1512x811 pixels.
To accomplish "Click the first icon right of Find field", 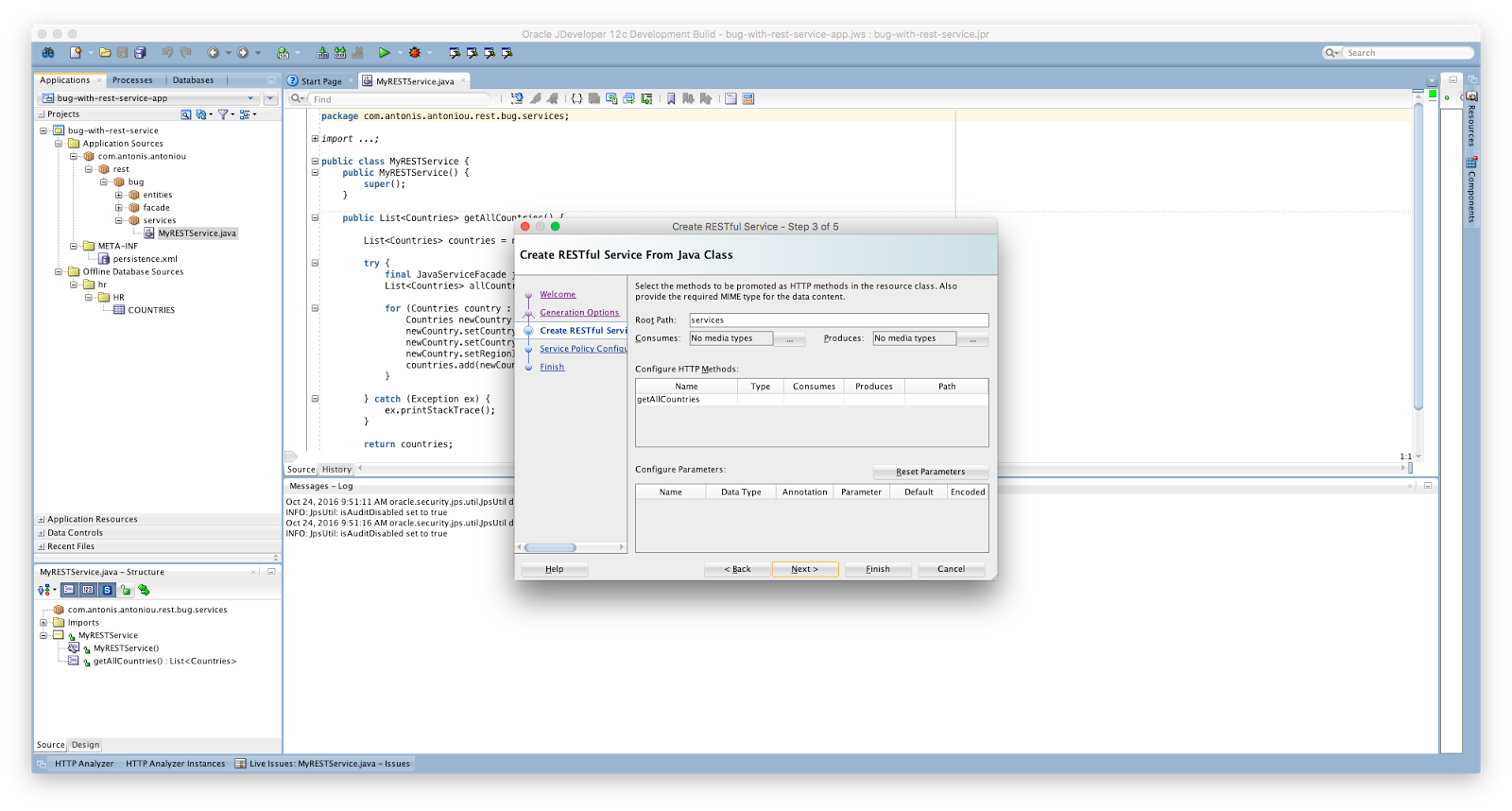I will click(x=517, y=98).
